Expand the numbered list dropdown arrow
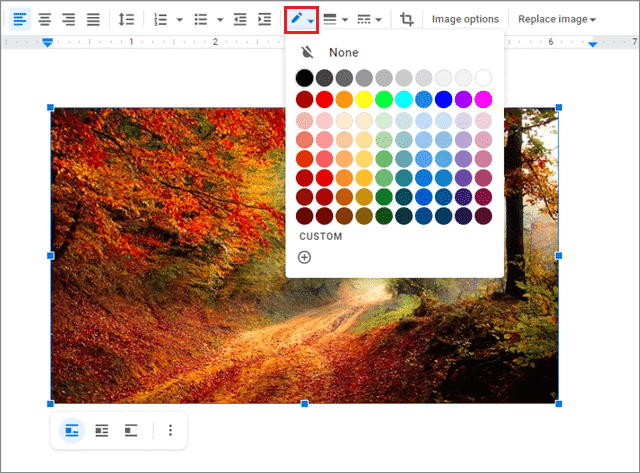Screen dimensions: 640x473 tap(179, 19)
